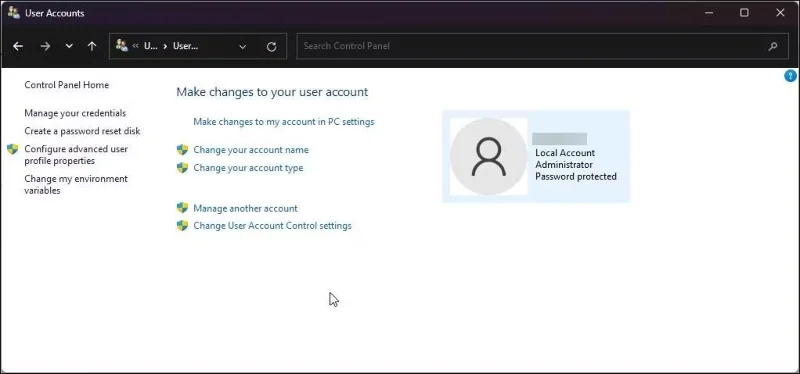This screenshot has height=374, width=800.
Task: Minimize the User Accounts window
Action: 709,13
